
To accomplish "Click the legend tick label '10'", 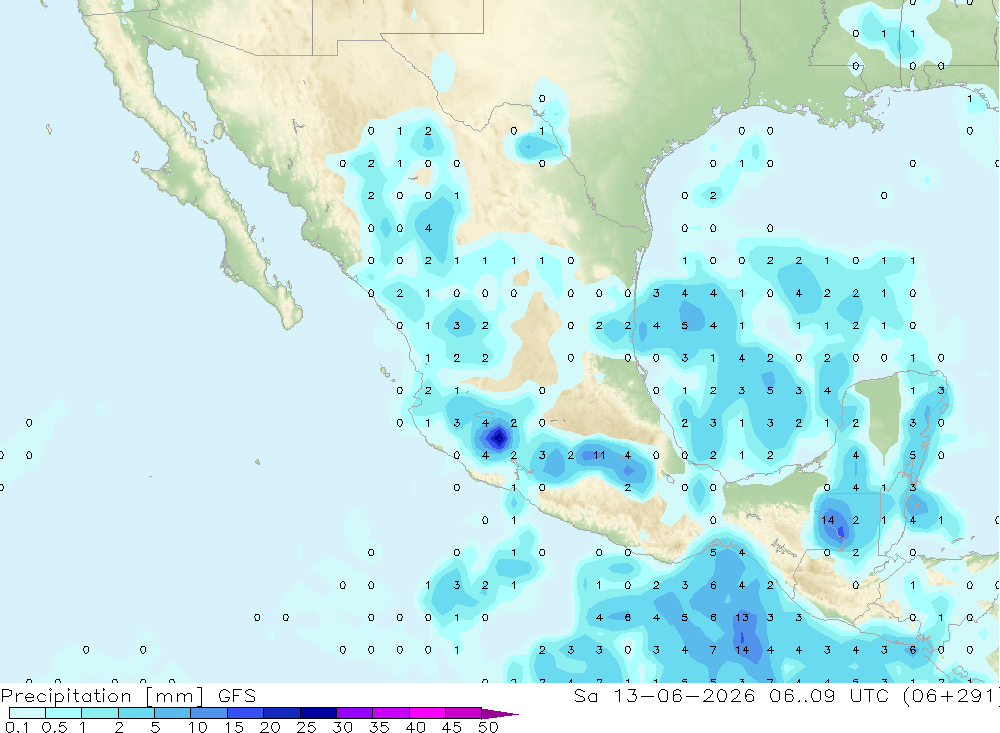I will 198,727.
